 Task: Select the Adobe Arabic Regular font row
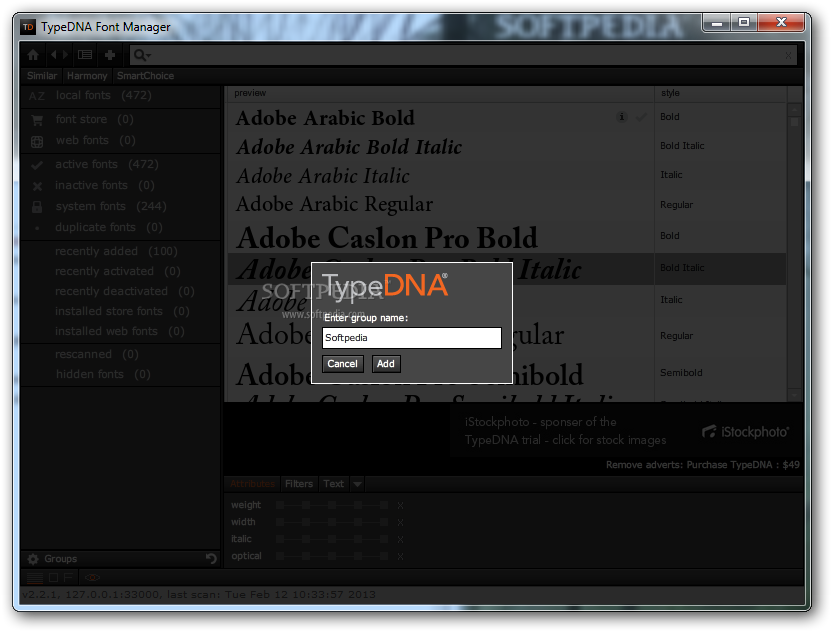[507, 204]
